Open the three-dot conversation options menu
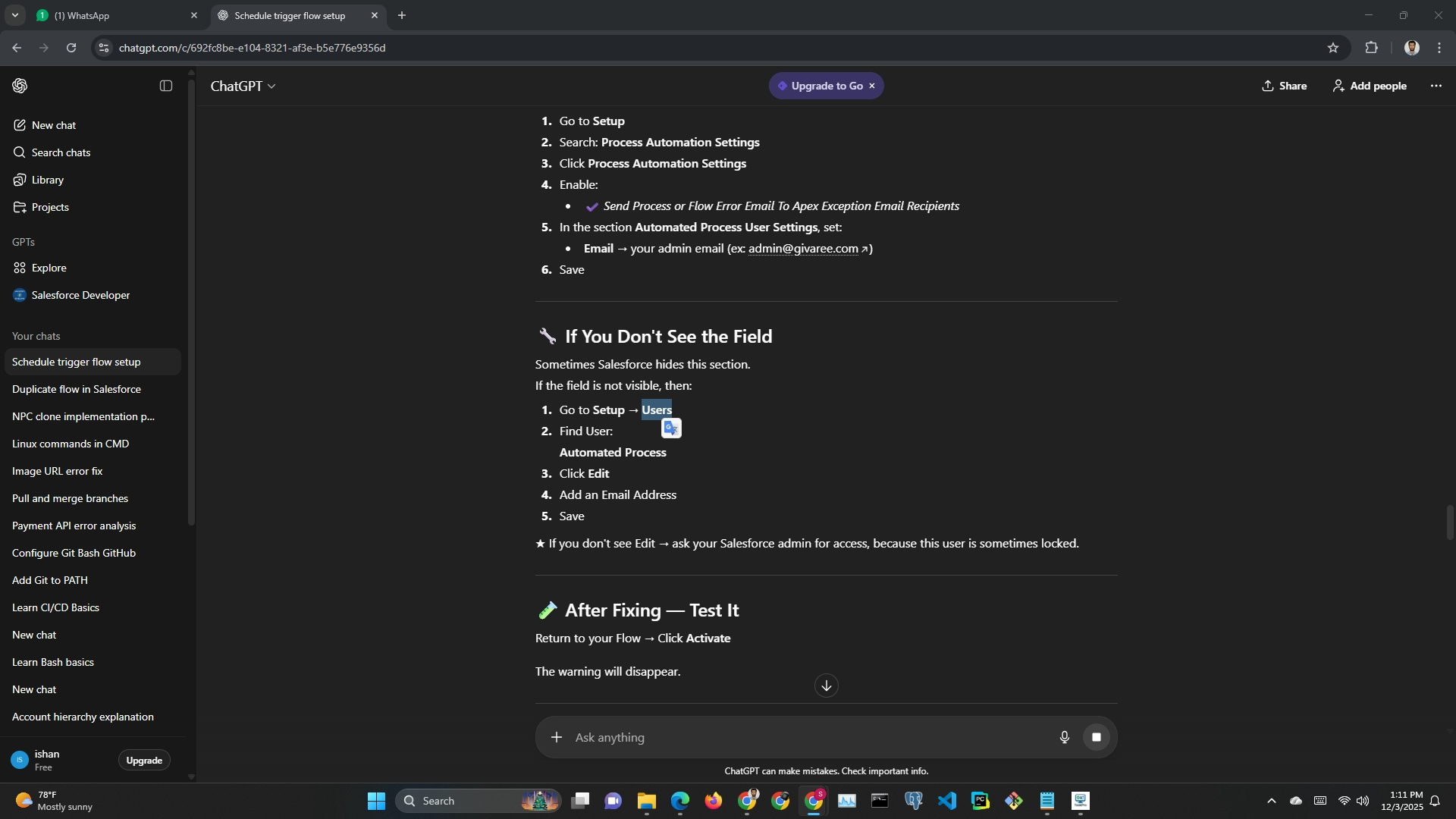Screen dimensions: 1456x819 click(1436, 86)
